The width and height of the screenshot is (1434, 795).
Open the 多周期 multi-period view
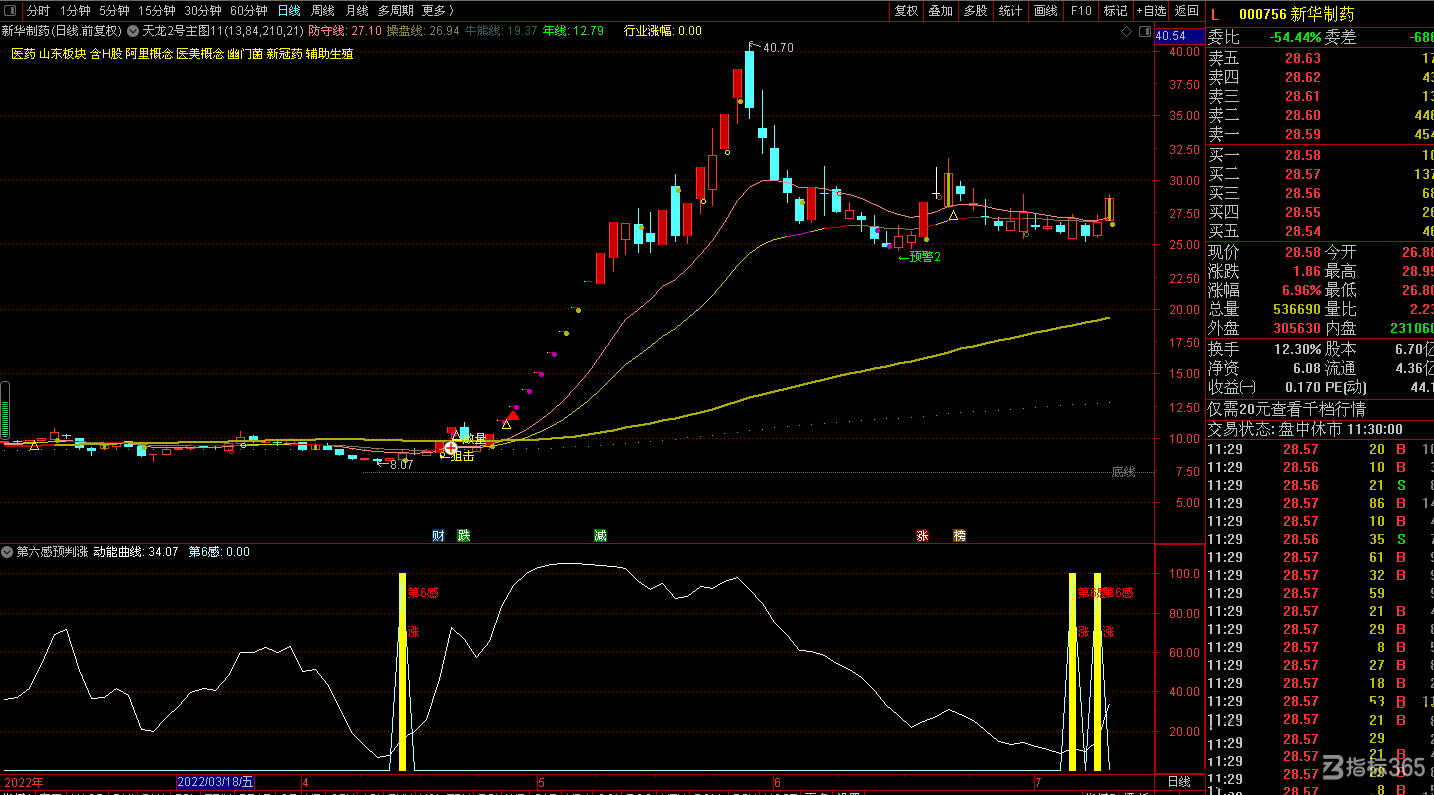tap(395, 11)
